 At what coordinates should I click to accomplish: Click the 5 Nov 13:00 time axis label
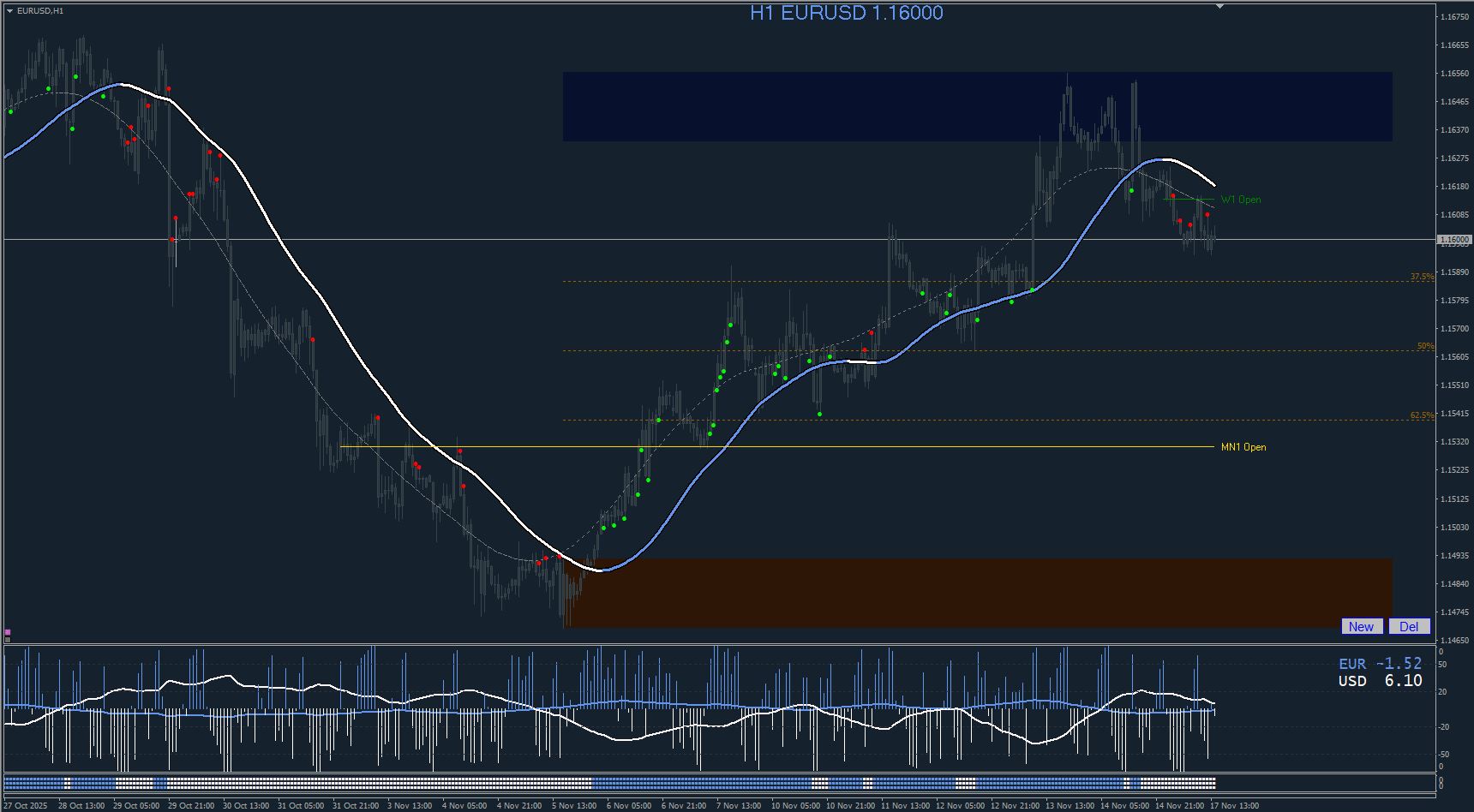coord(574,805)
